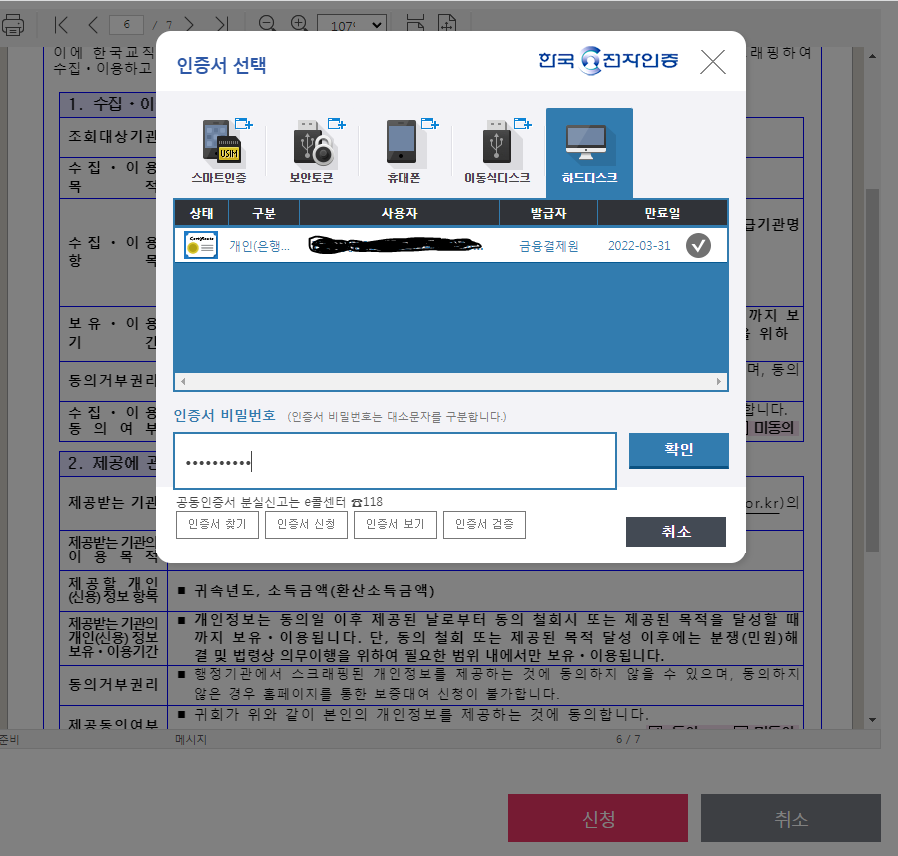Sort by the 만료일 column header
This screenshot has height=856, width=898.
[x=663, y=213]
